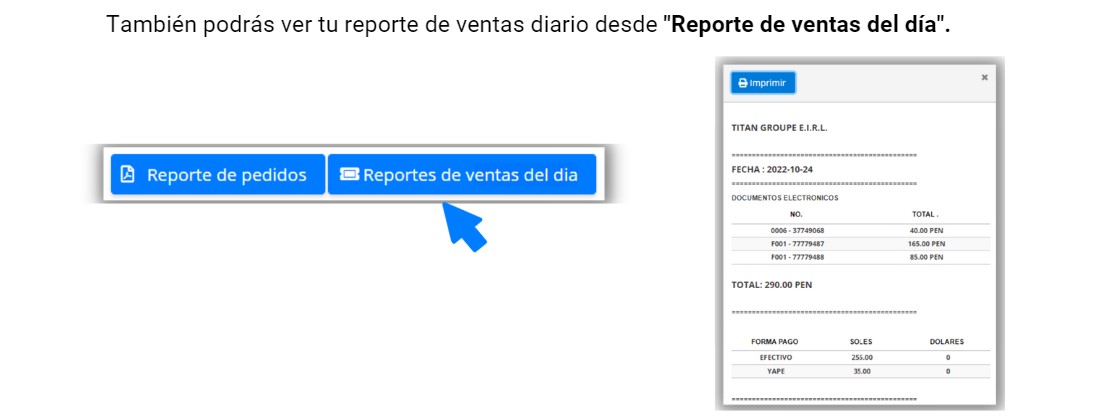Click the Reporte de pedidos button
The image size is (1096, 418).
217,174
